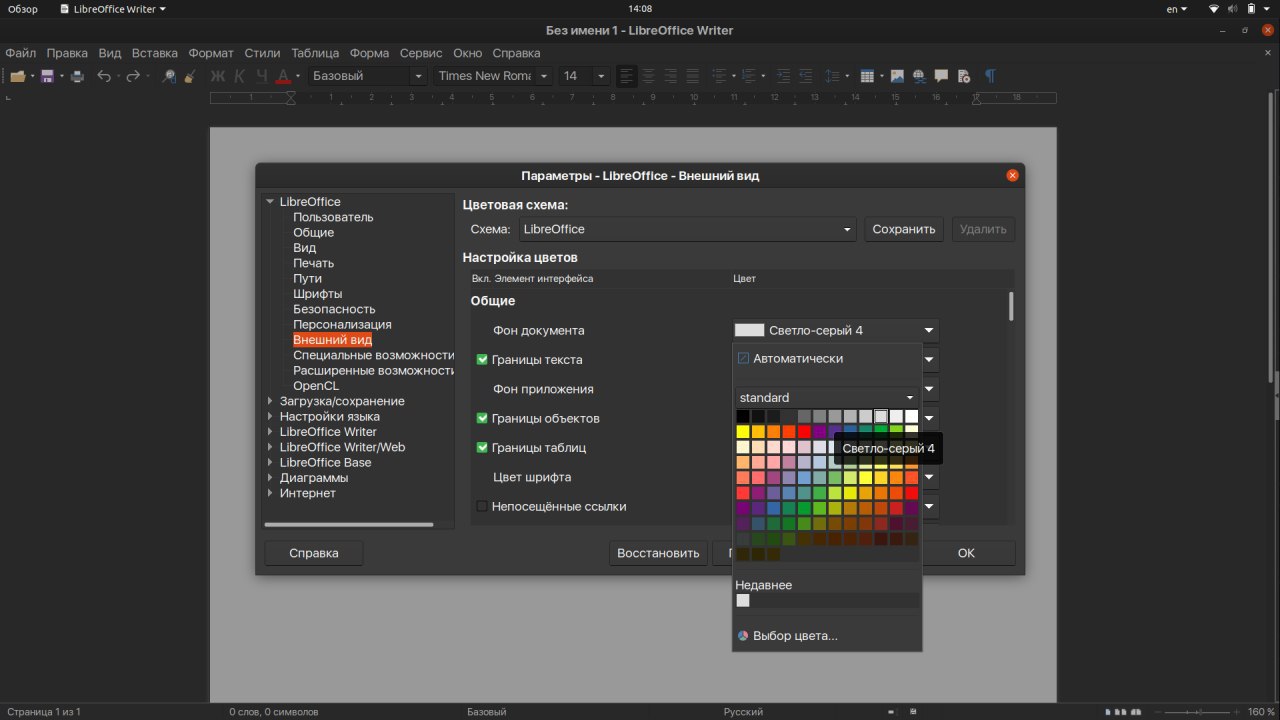Pick the white swatch in palette top row
1280x720 pixels.
tap(911, 416)
